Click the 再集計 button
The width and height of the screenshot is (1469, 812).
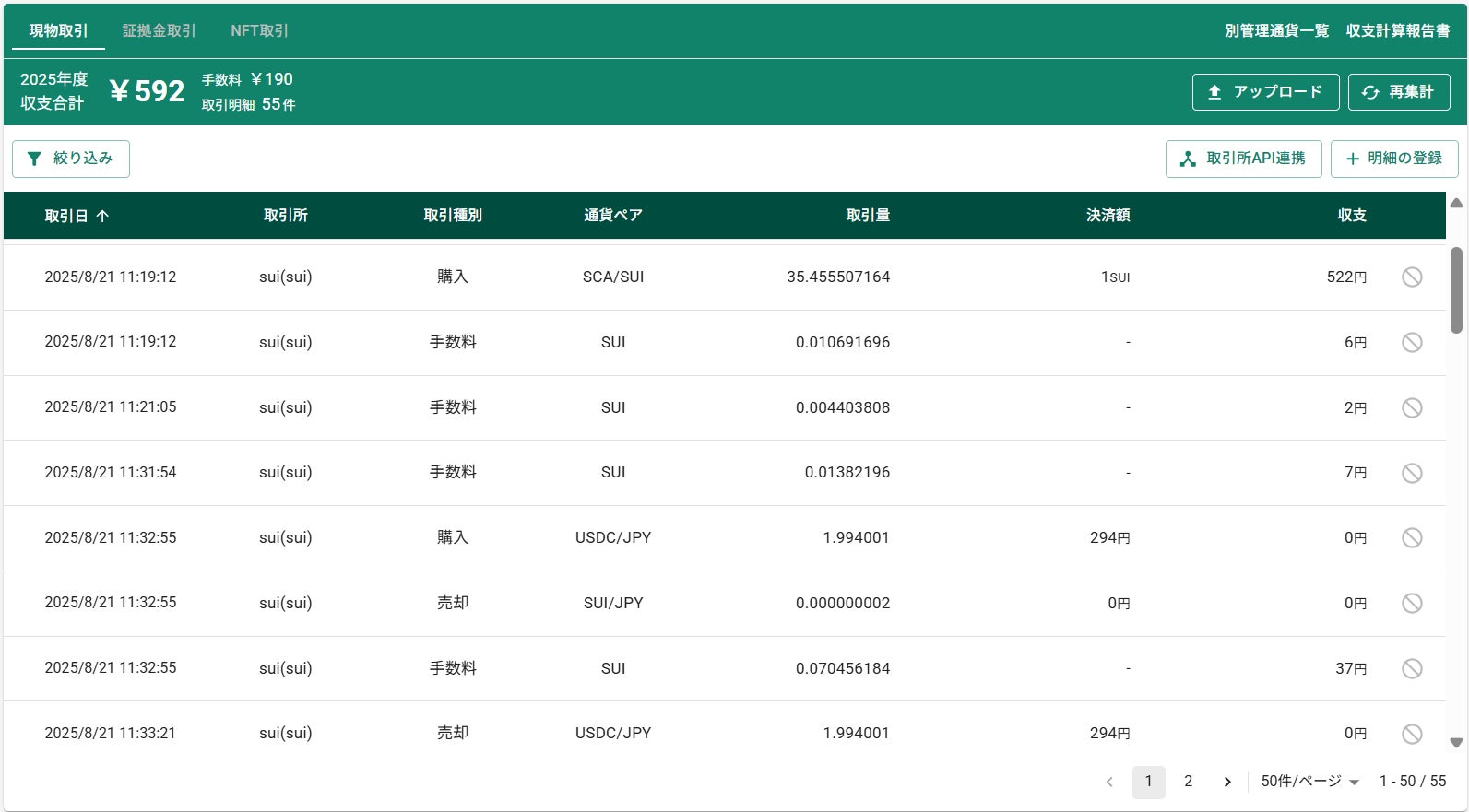click(x=1399, y=92)
